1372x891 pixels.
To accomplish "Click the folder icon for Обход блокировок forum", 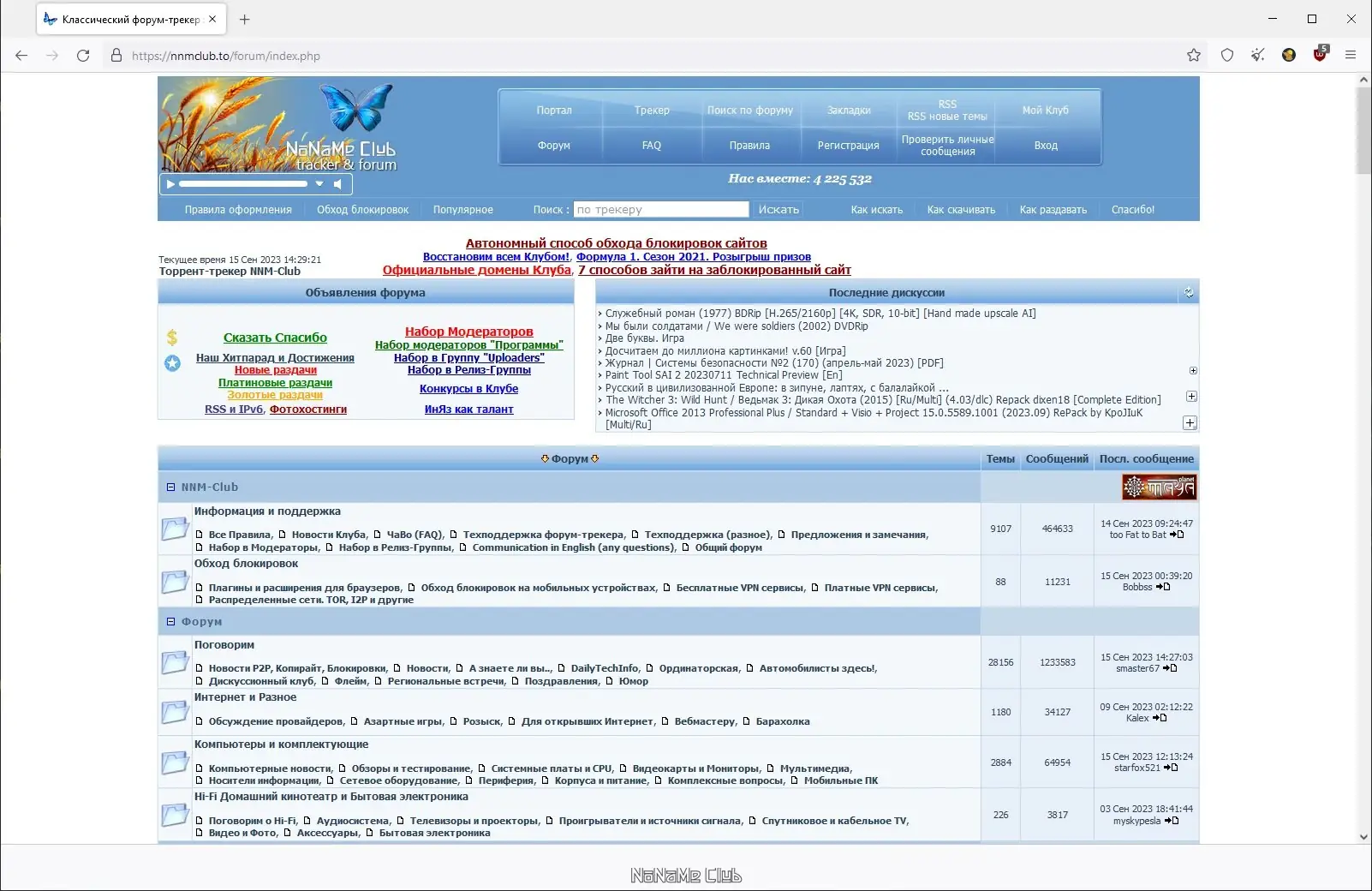I will (x=175, y=582).
